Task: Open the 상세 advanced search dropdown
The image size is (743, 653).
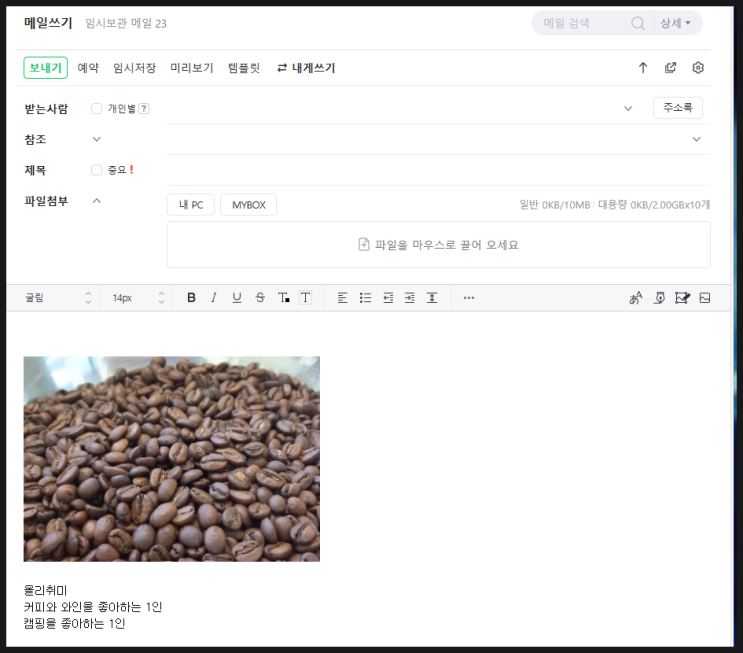Action: (x=676, y=23)
